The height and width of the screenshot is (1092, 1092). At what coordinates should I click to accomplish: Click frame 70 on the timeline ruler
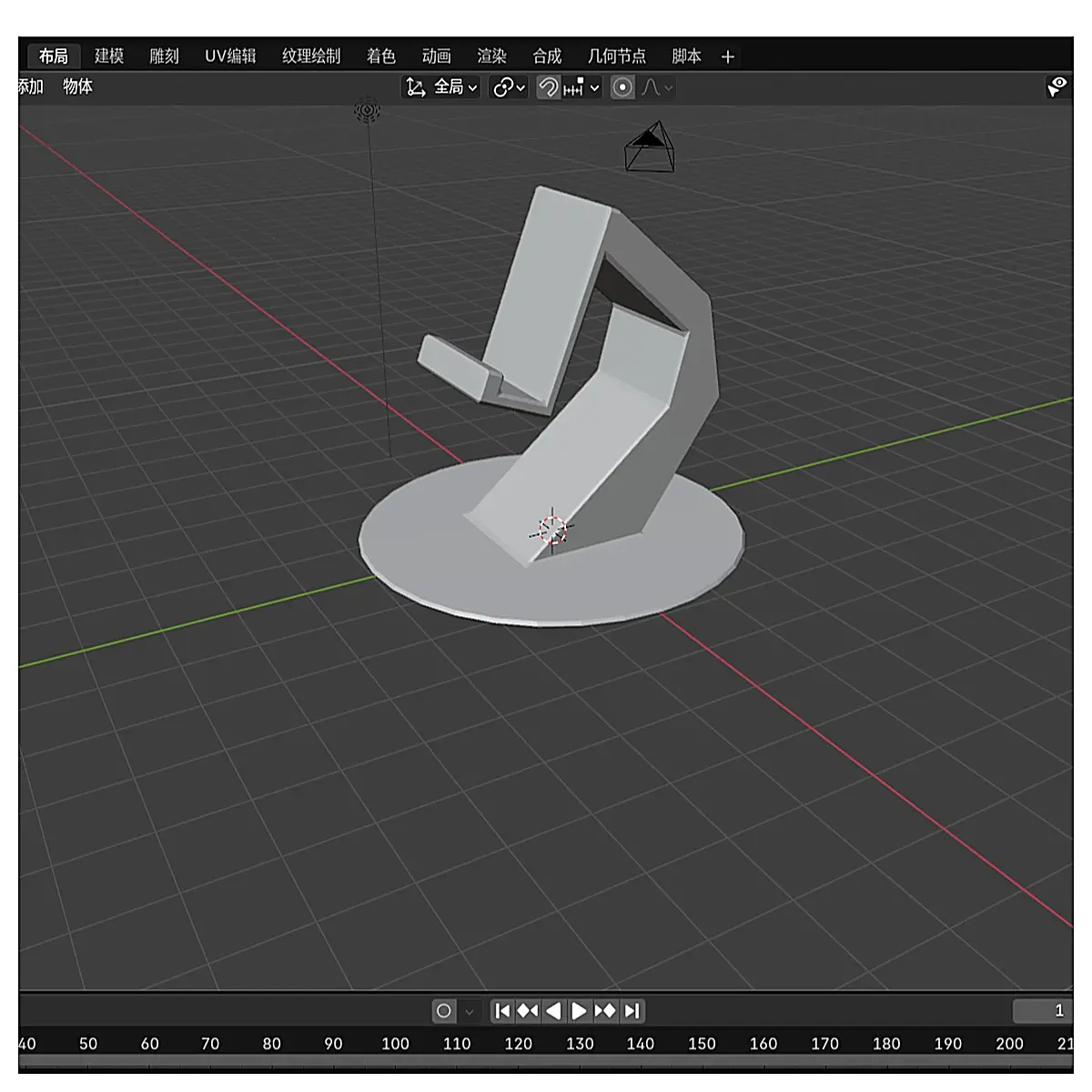210,1044
